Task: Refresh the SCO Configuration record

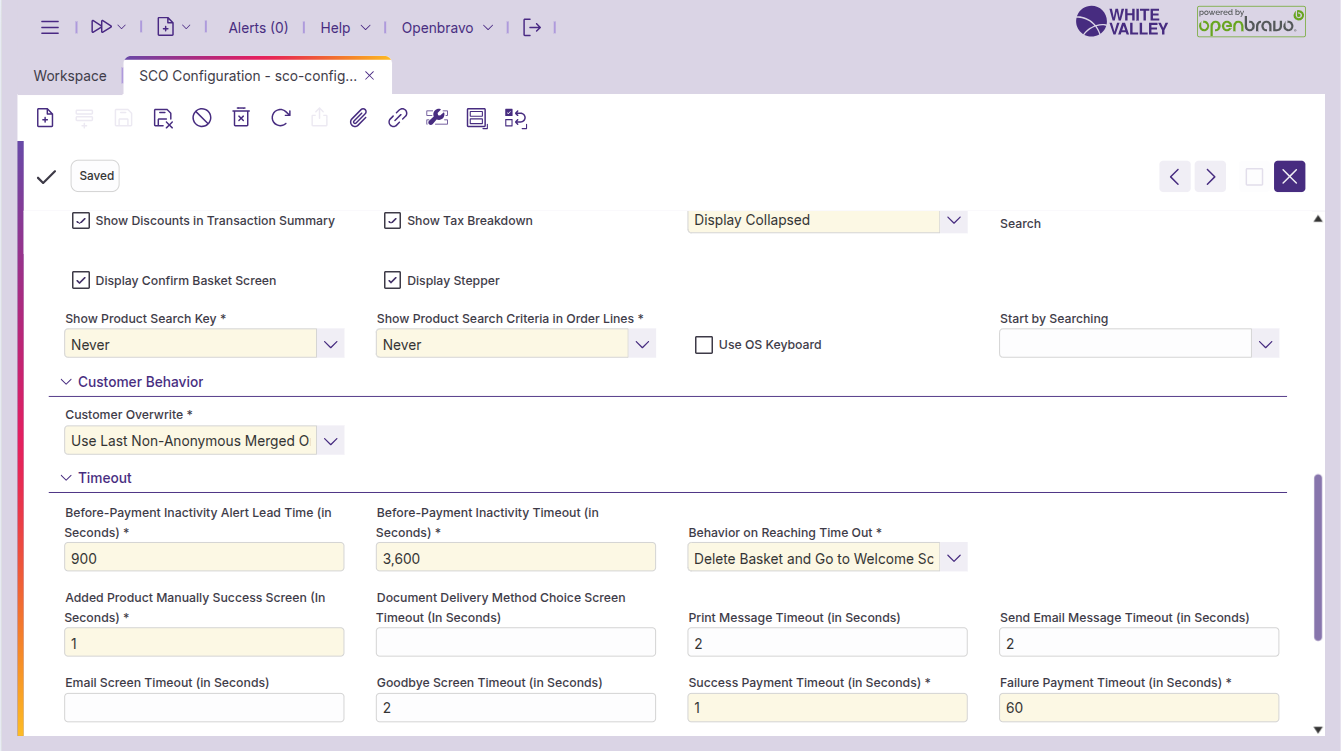Action: coord(280,117)
